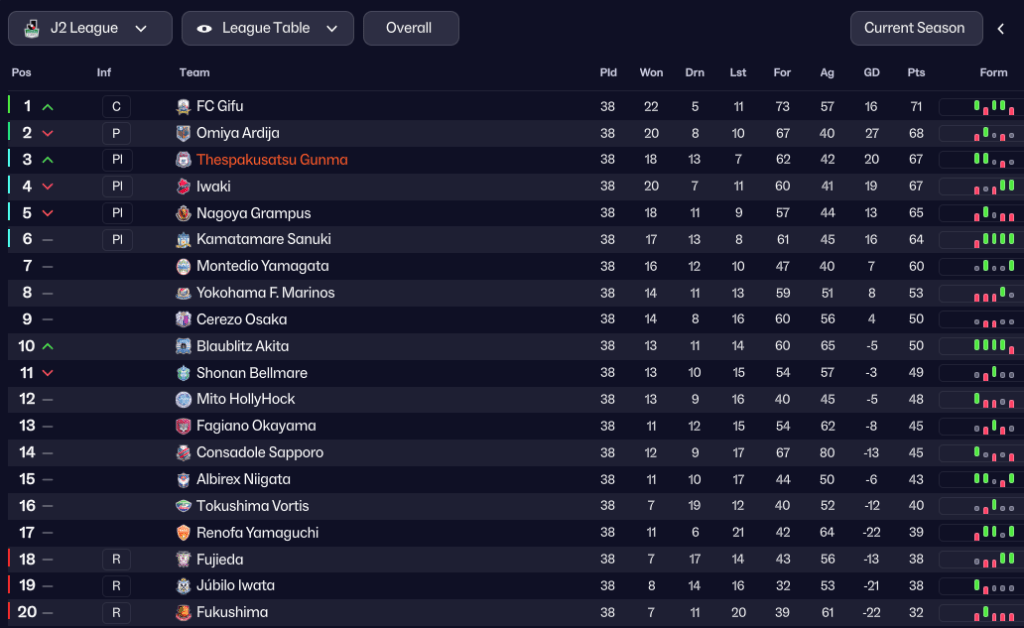This screenshot has height=628, width=1024.
Task: Click the FC Gifu club crest icon
Action: tap(183, 107)
